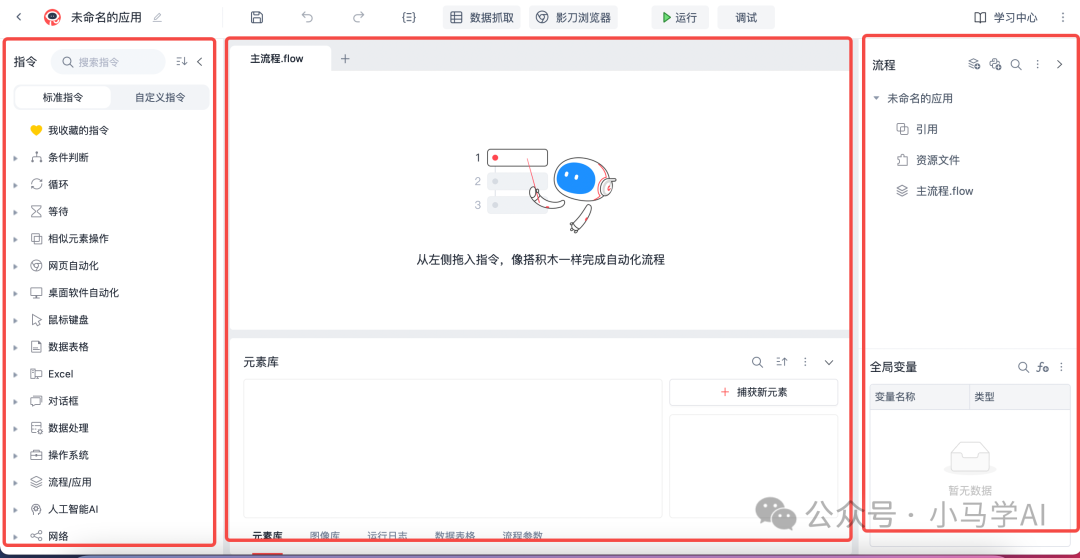Collapse the 流程 panel with right chevron
Image resolution: width=1080 pixels, height=558 pixels.
1060,64
